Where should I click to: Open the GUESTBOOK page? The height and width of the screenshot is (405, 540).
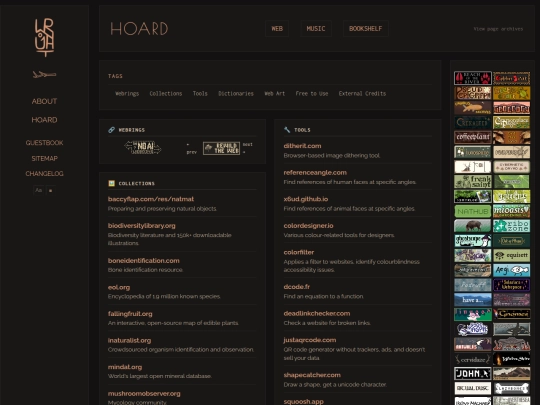(x=44, y=143)
